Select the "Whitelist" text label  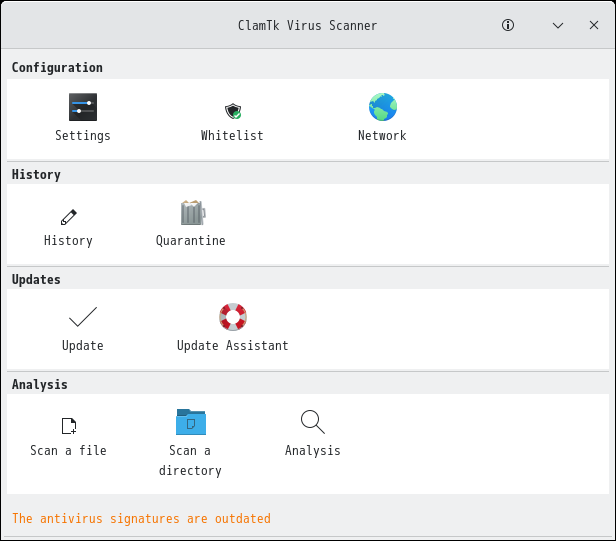point(232,136)
